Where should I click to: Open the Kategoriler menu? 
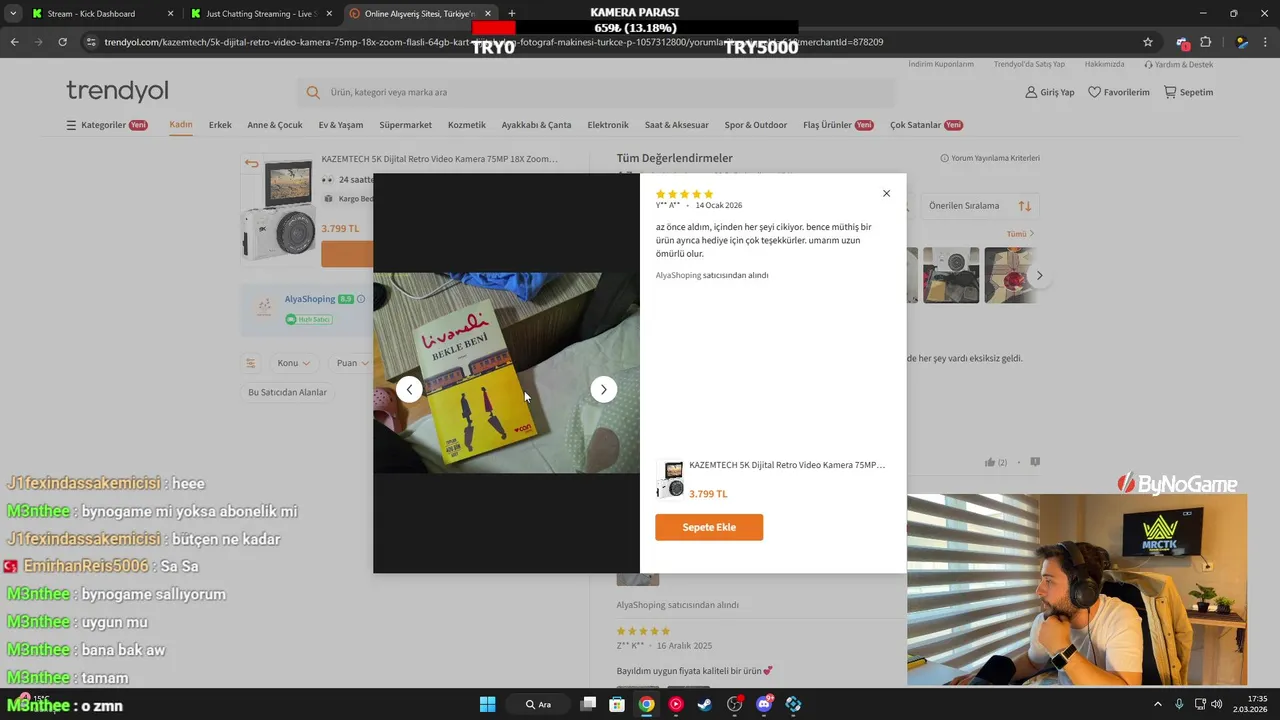[x=107, y=125]
